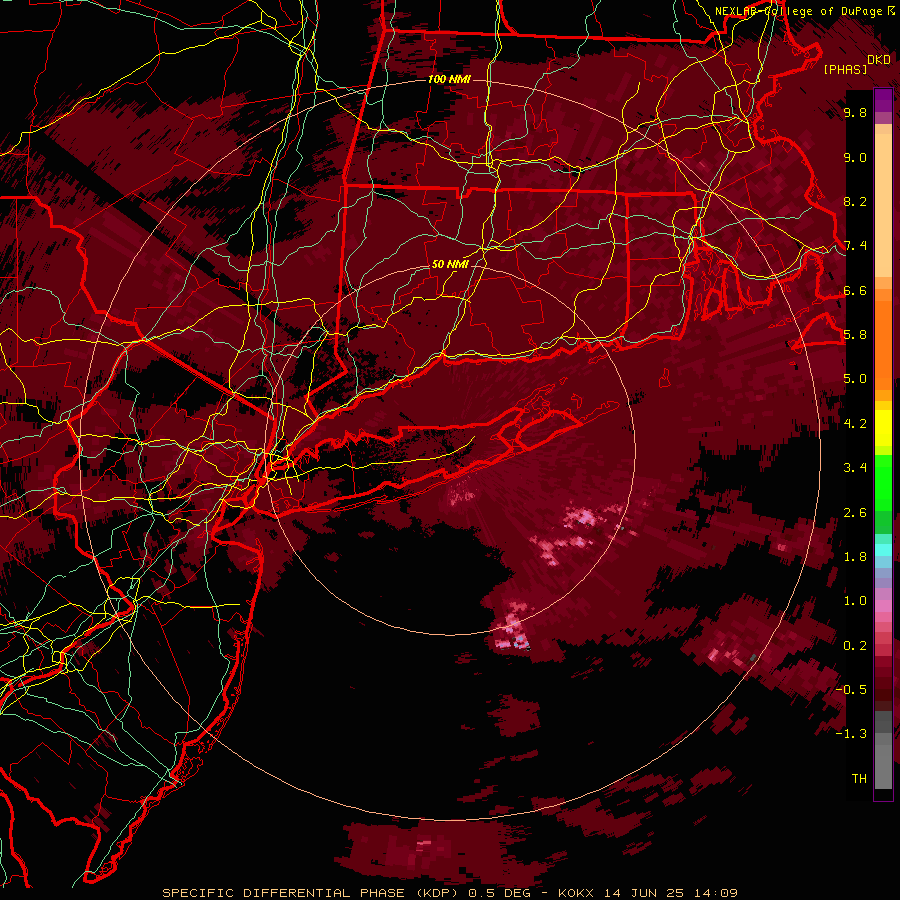Click the gray segment of the color bar
The width and height of the screenshot is (900, 900).
[883, 751]
